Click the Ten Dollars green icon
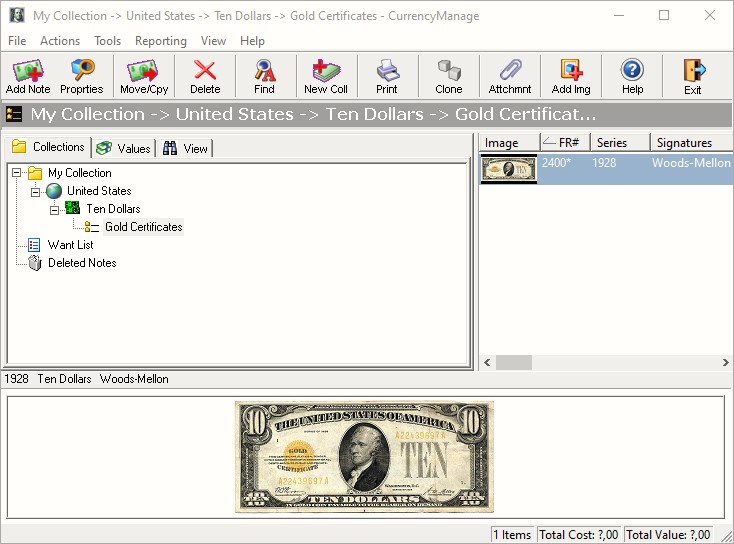This screenshot has height=544, width=734. tap(72, 208)
